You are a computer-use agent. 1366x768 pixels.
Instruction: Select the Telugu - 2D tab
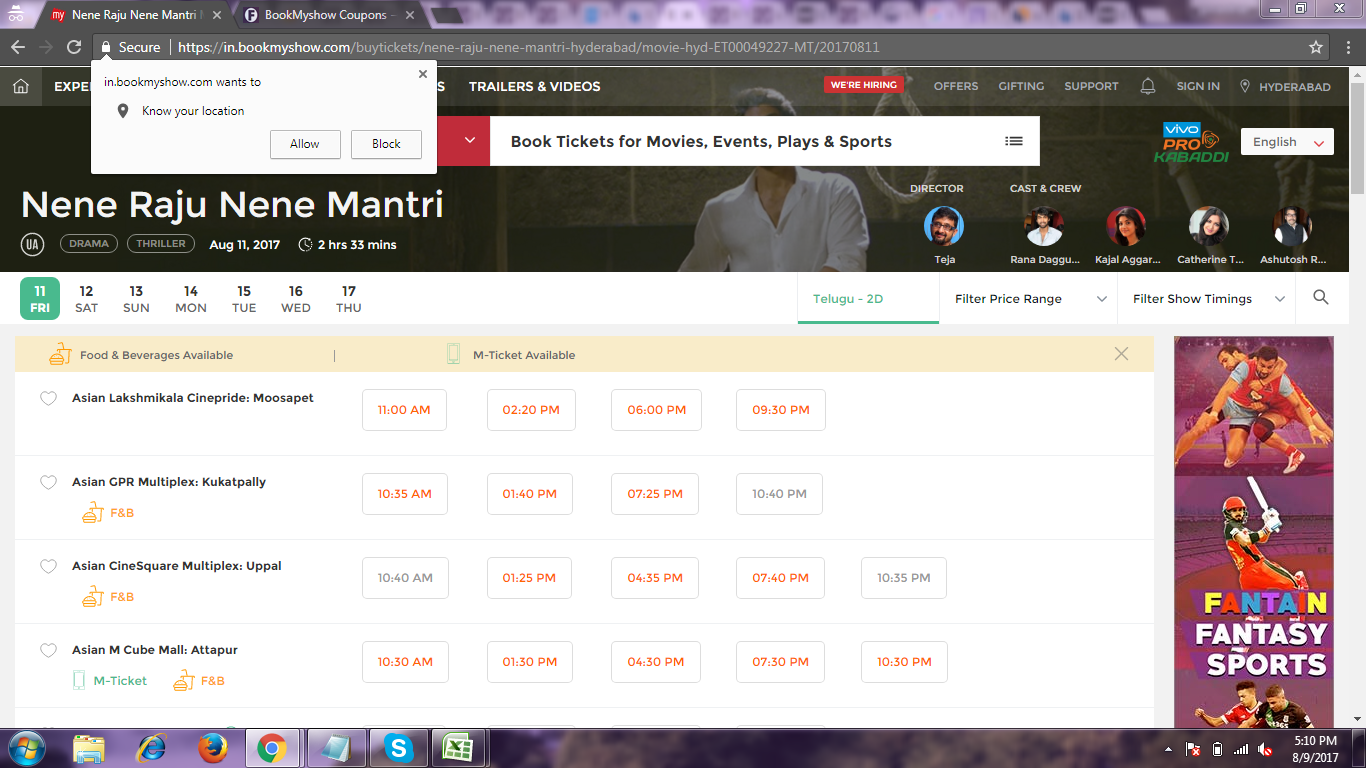click(x=868, y=299)
